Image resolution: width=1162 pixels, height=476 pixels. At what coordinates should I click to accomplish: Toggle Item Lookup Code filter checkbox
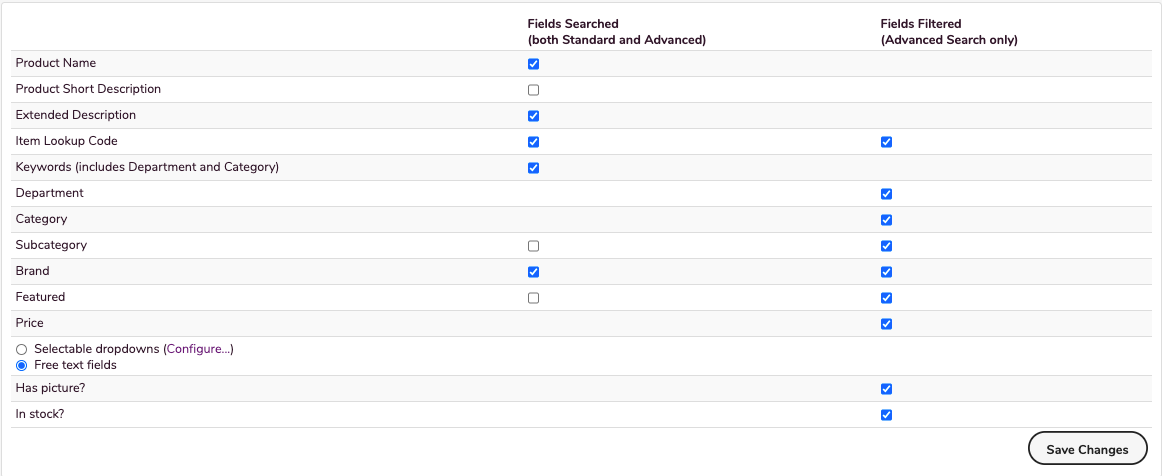pyautogui.click(x=886, y=142)
